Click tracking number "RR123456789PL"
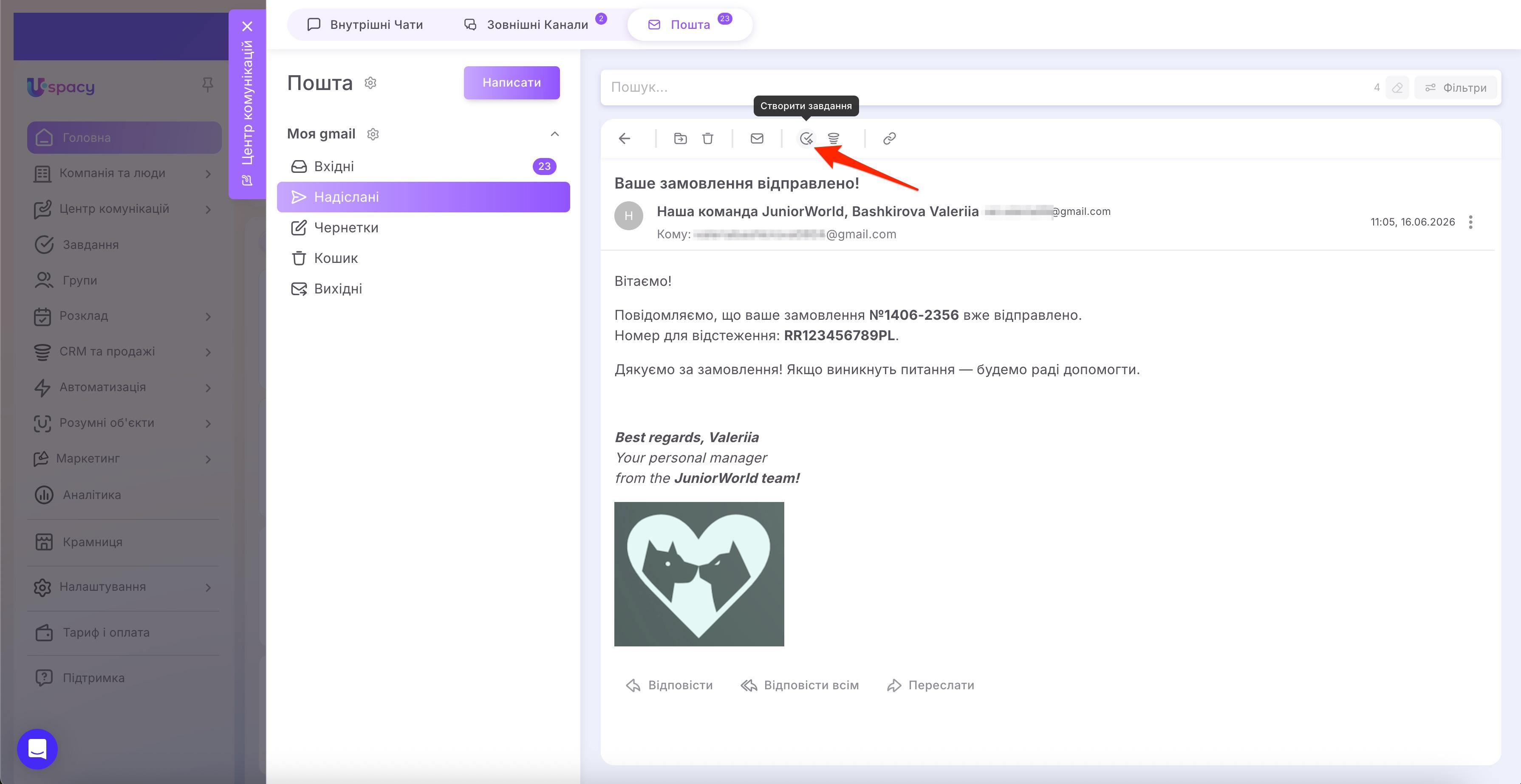The image size is (1521, 784). (840, 336)
